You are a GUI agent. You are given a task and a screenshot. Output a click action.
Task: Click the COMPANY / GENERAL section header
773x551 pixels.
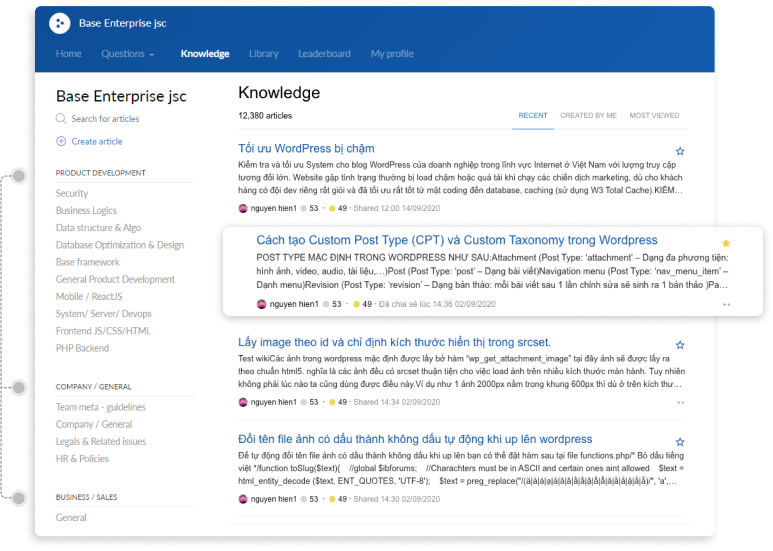pyautogui.click(x=93, y=387)
